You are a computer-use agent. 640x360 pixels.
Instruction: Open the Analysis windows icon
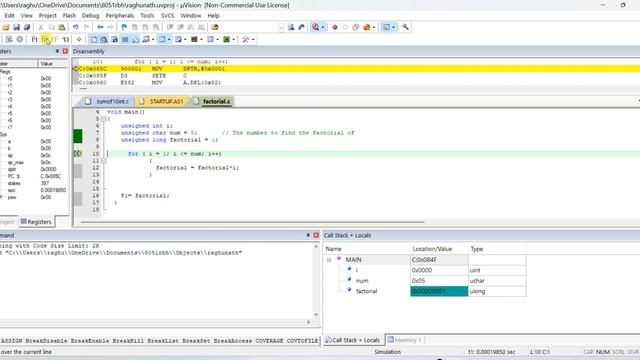(x=194, y=40)
